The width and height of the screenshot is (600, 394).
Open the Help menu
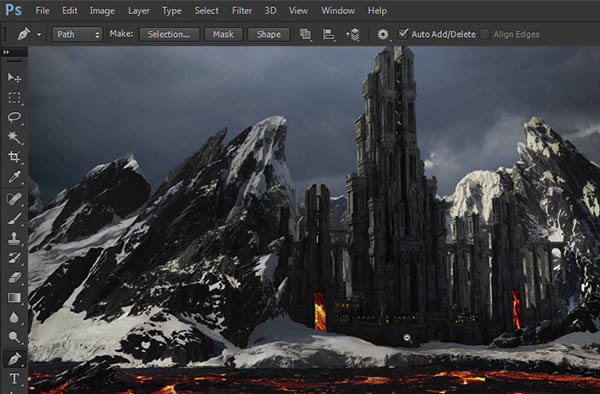point(377,11)
